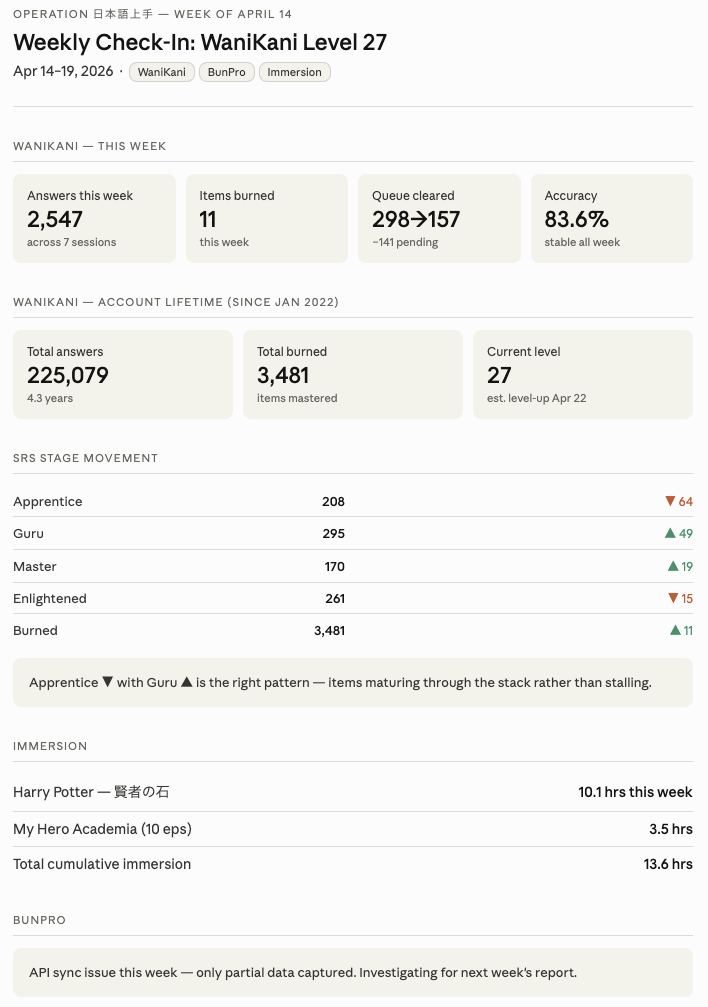Click the note about Apprentice and Guru pattern
The image size is (708, 1007).
point(353,683)
